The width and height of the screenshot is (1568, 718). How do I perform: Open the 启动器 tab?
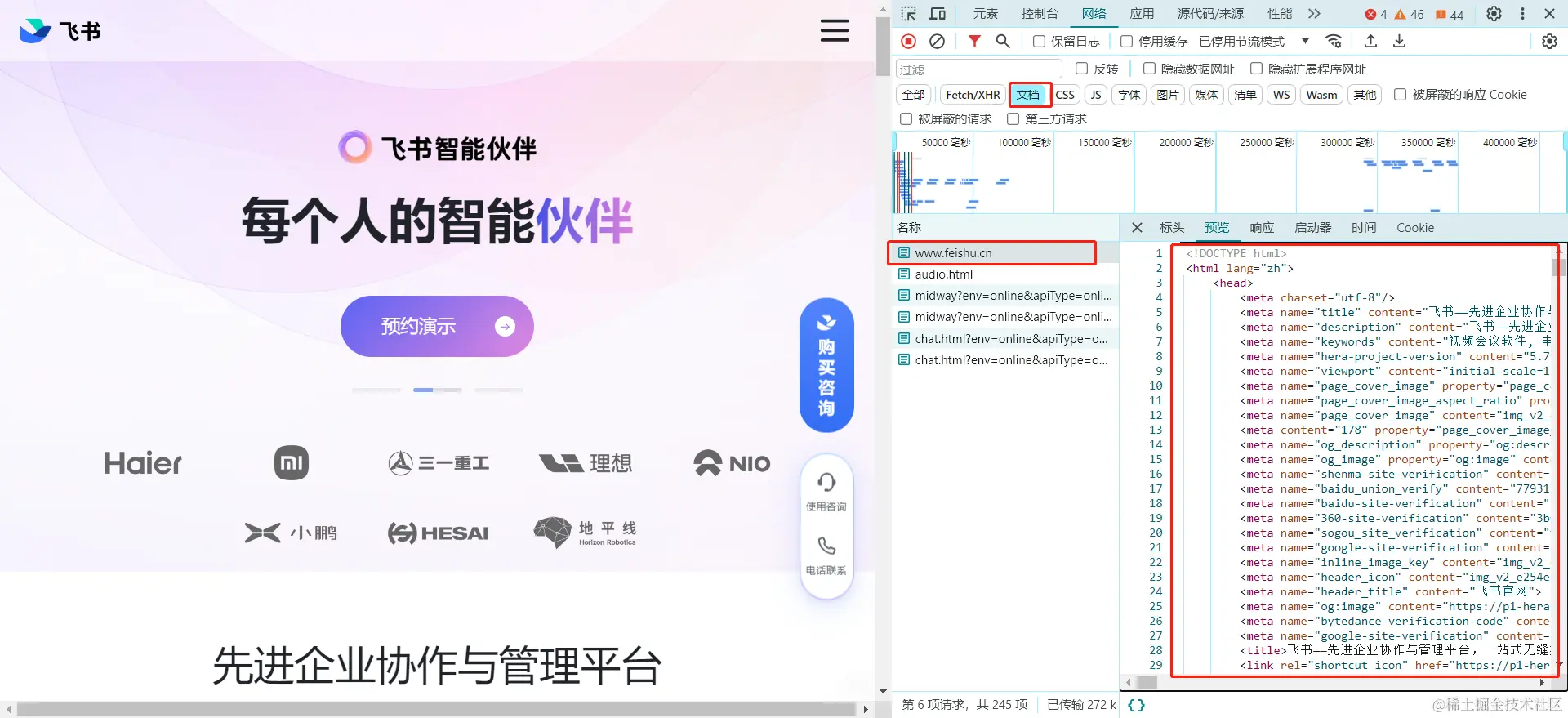pos(1313,228)
